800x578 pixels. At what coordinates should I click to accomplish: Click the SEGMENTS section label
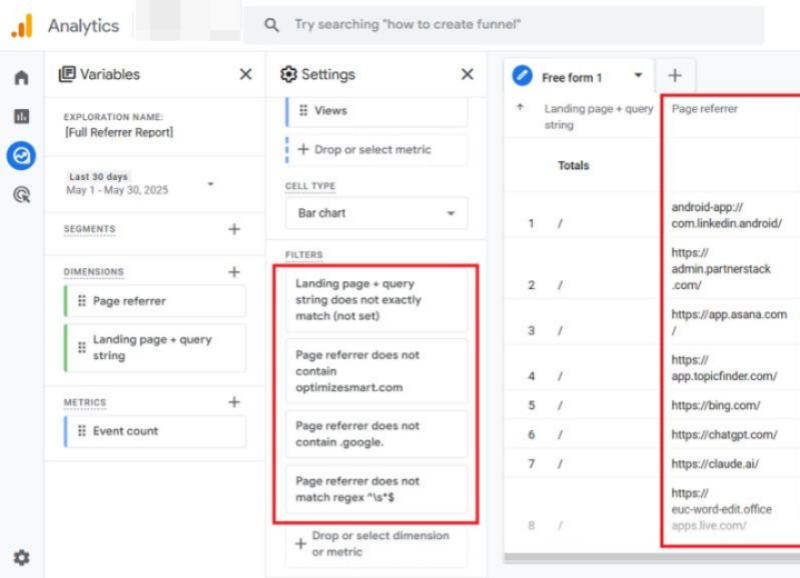tap(89, 229)
